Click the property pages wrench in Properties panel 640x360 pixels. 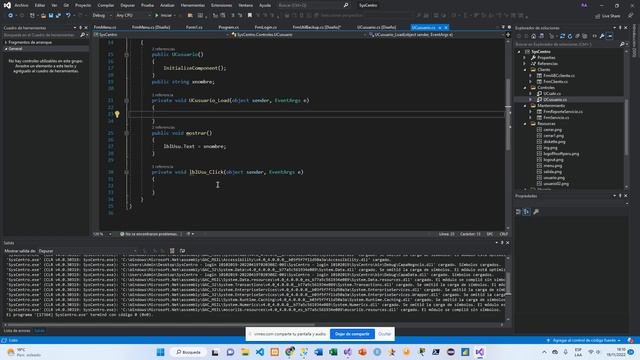tap(536, 212)
